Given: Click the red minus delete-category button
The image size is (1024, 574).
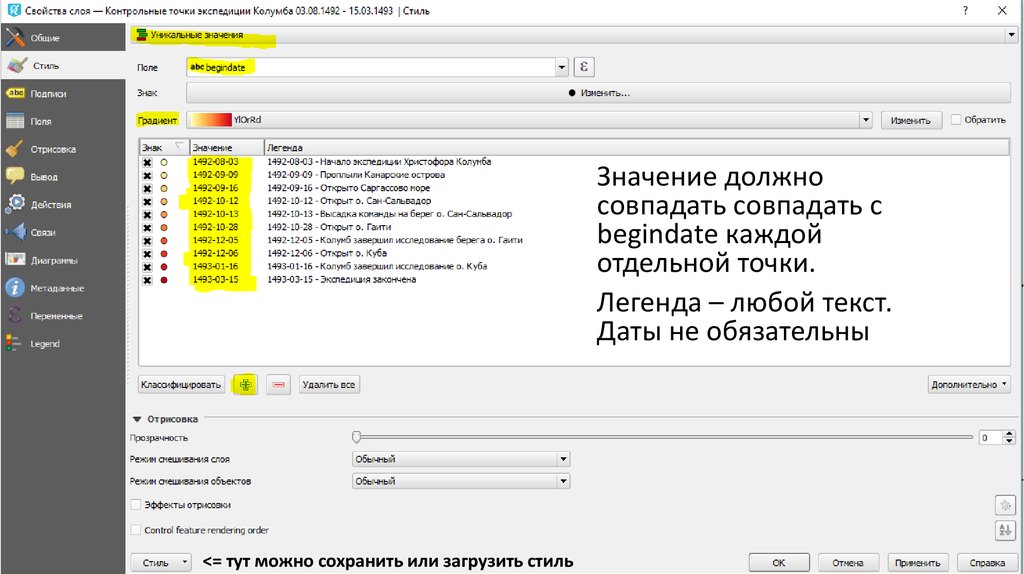Looking at the screenshot, I should pyautogui.click(x=279, y=384).
